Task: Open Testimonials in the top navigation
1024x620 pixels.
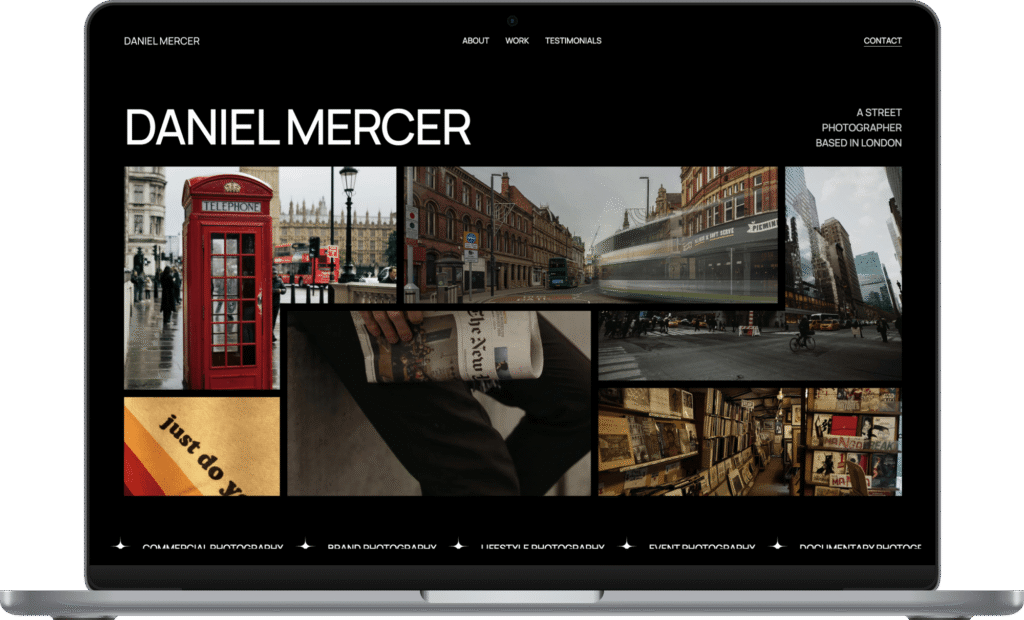Action: coord(573,41)
